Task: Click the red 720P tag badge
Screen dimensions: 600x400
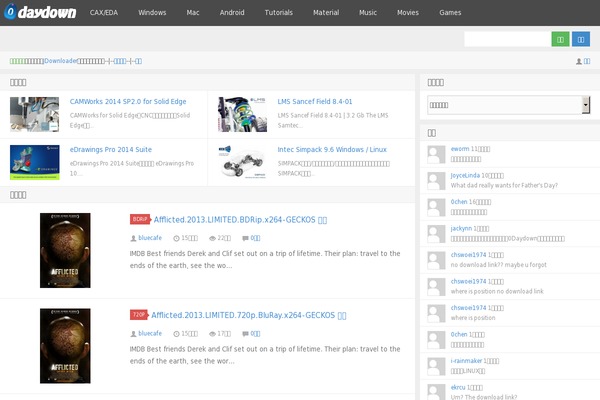Action: click(139, 315)
